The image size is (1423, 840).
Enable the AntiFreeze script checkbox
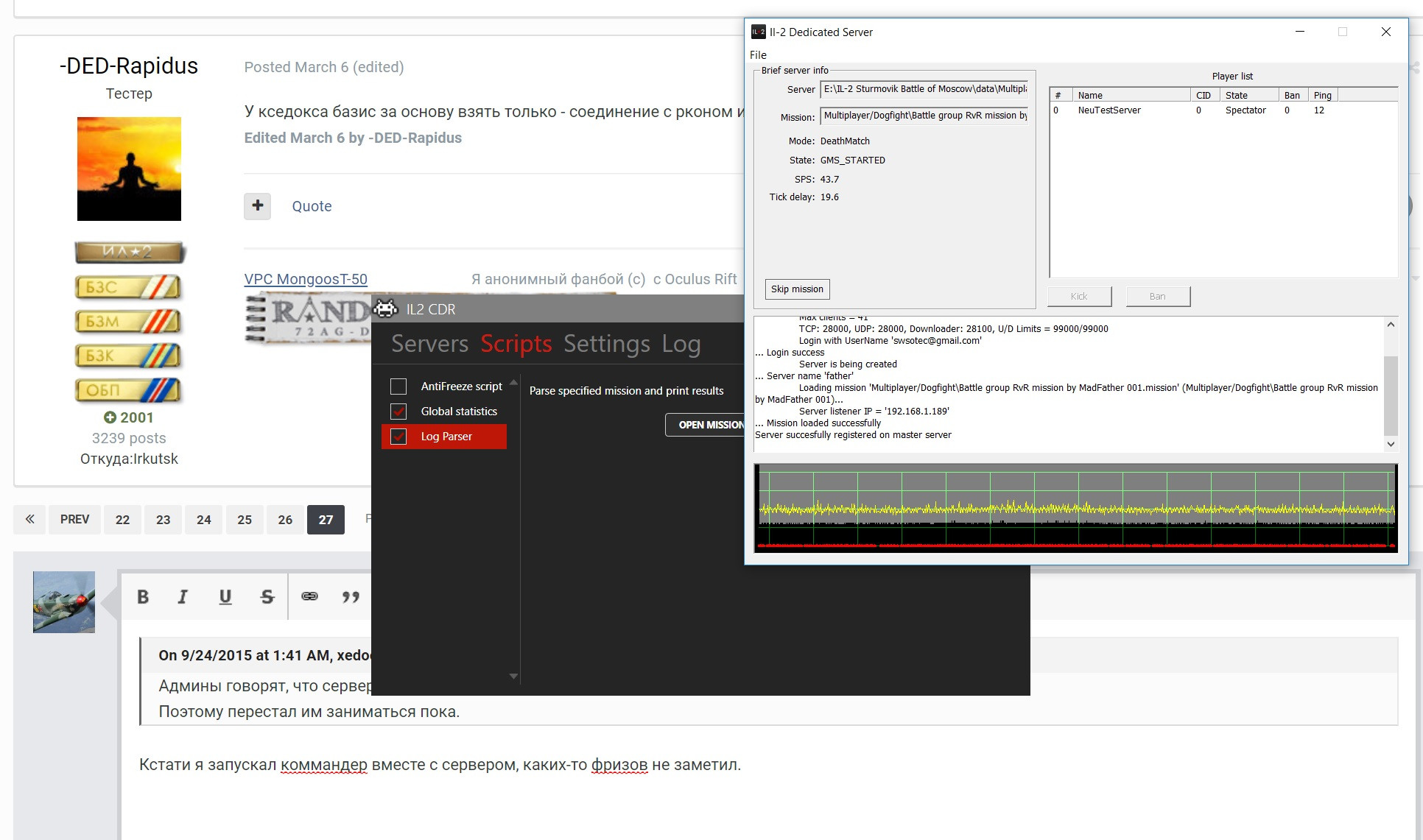coord(398,387)
